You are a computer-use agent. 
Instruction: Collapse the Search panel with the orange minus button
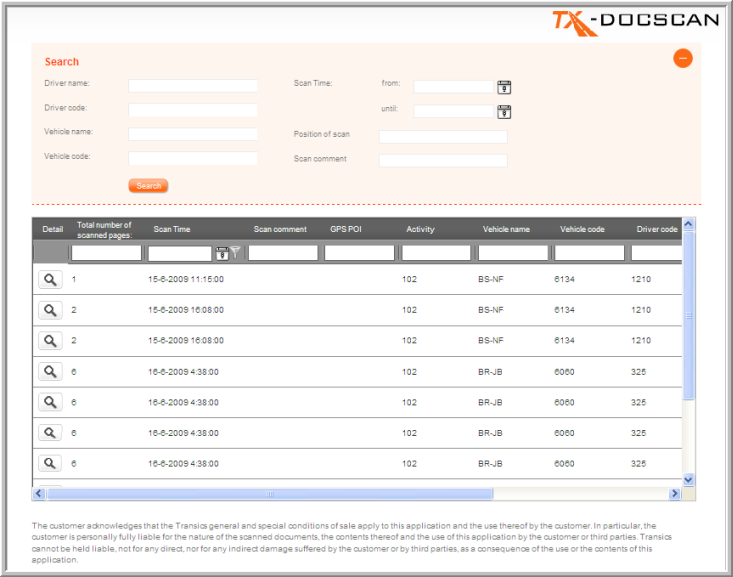pos(683,59)
